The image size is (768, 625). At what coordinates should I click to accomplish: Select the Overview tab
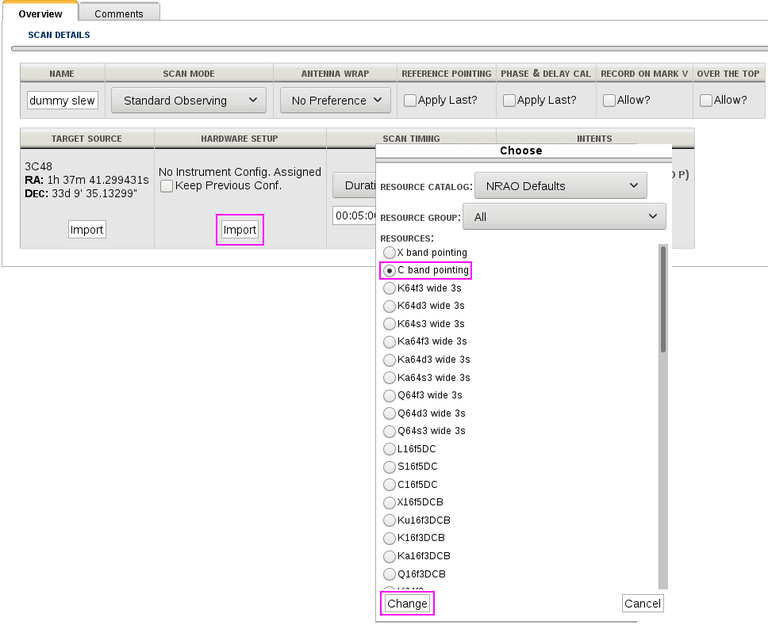pyautogui.click(x=40, y=13)
